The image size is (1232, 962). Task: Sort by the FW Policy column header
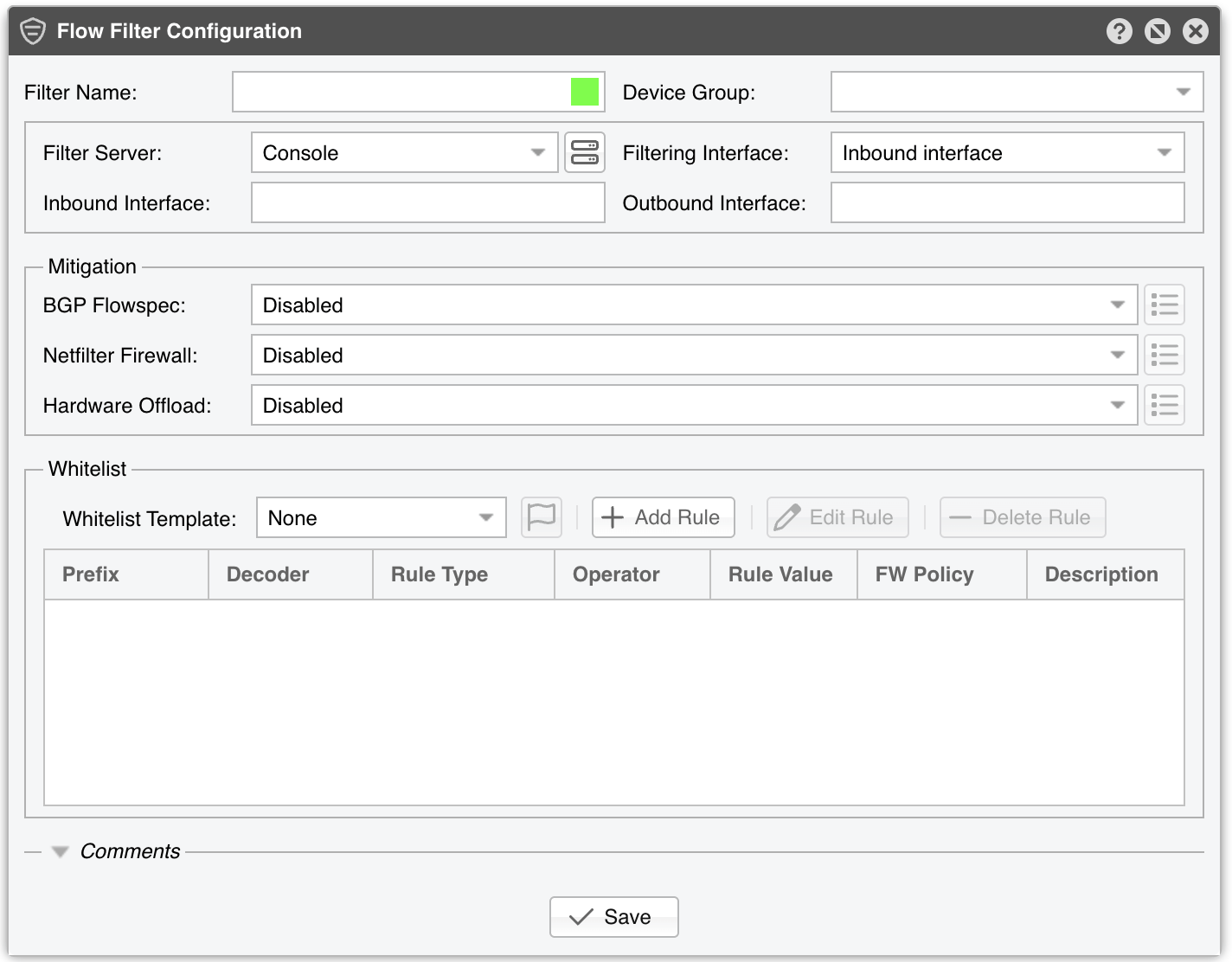tap(942, 574)
